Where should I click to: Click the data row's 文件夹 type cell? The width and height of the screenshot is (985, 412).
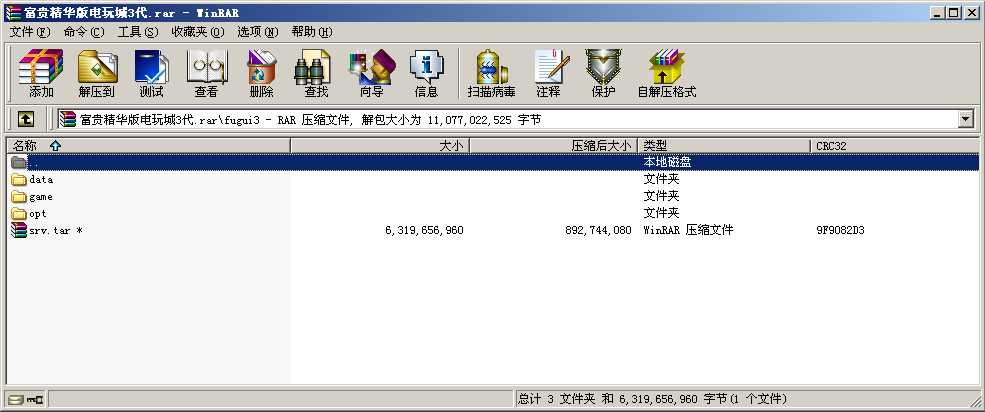(x=661, y=179)
